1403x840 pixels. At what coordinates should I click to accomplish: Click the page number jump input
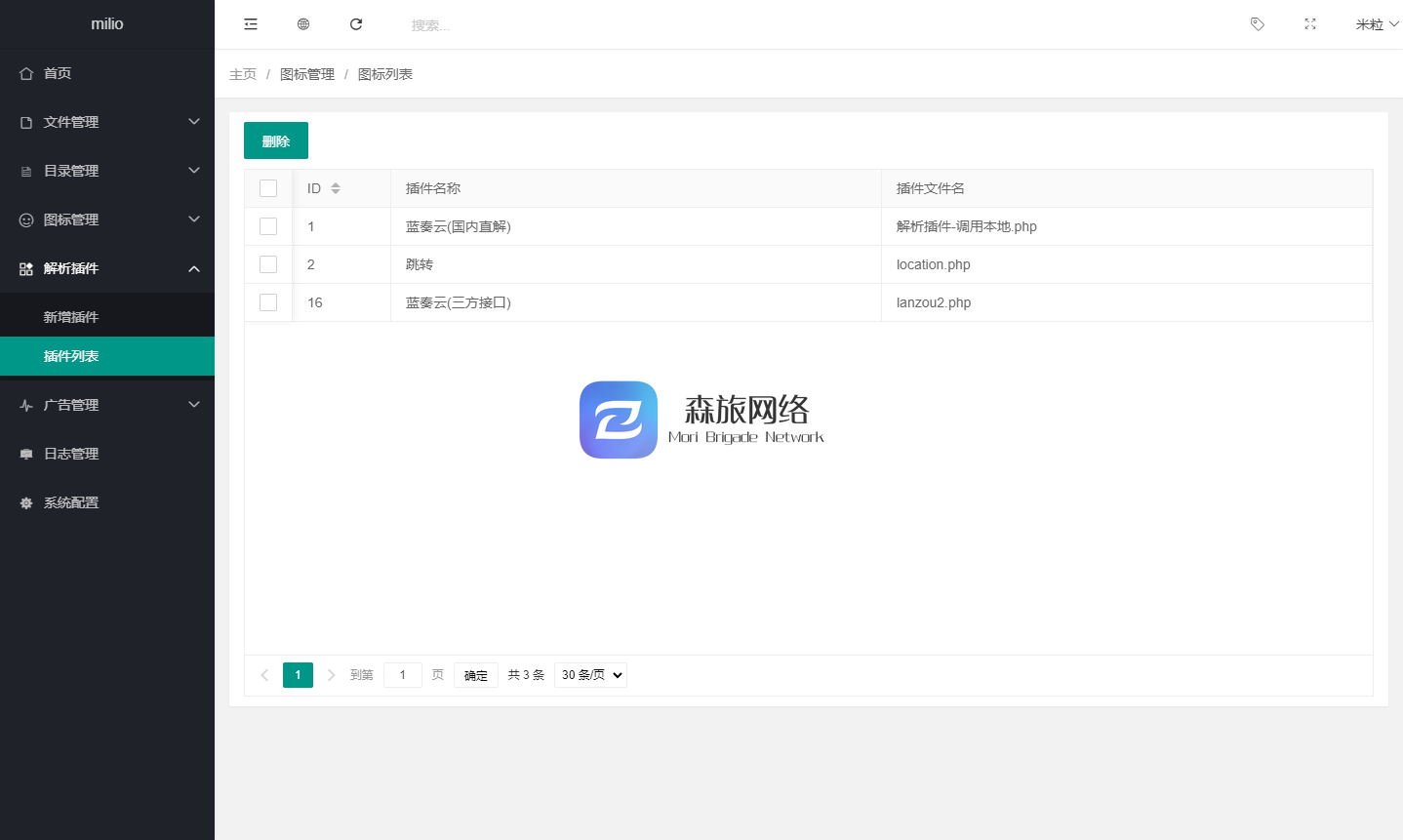coord(403,675)
